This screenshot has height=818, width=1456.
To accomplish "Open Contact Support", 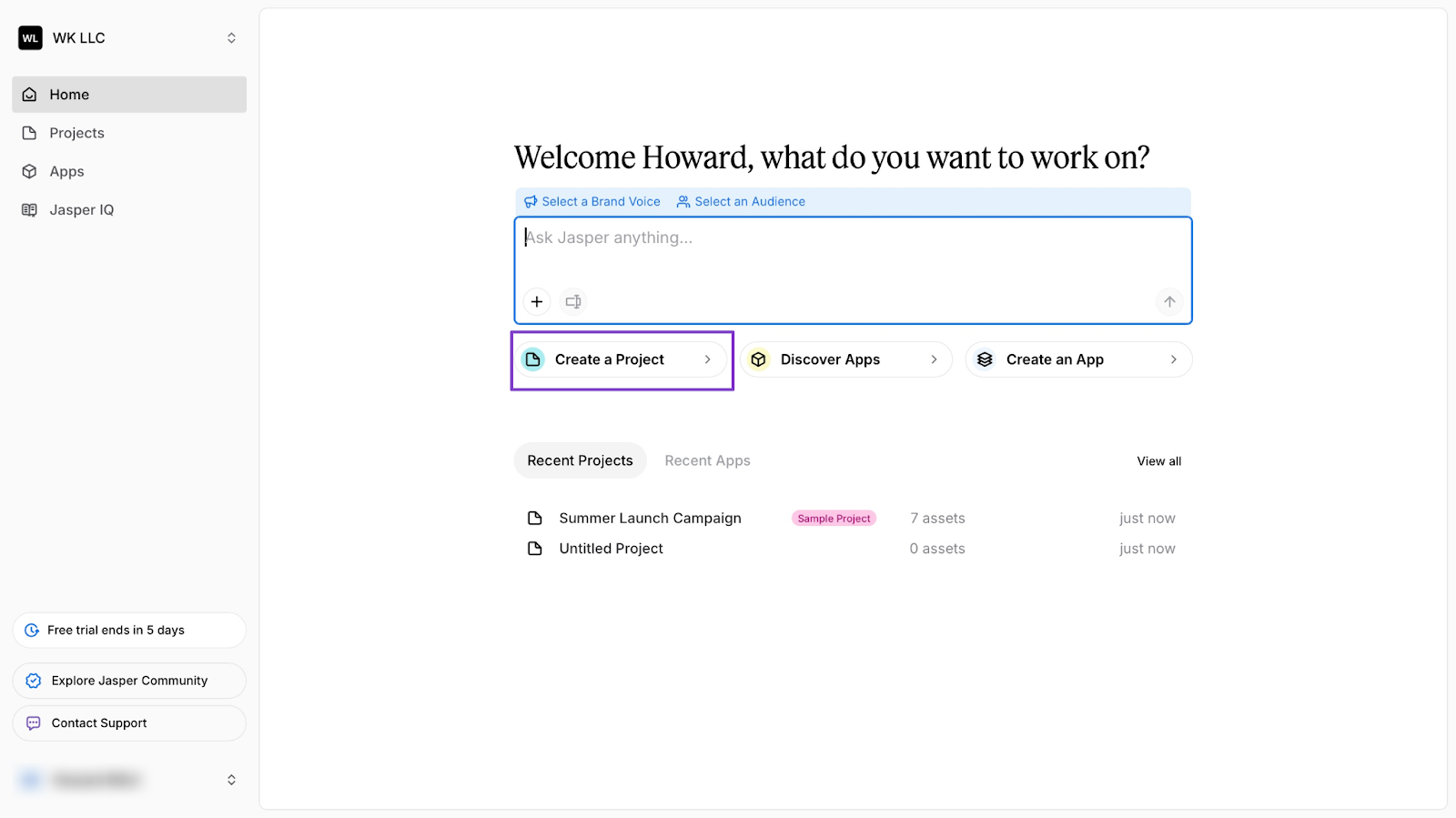I will (x=129, y=723).
